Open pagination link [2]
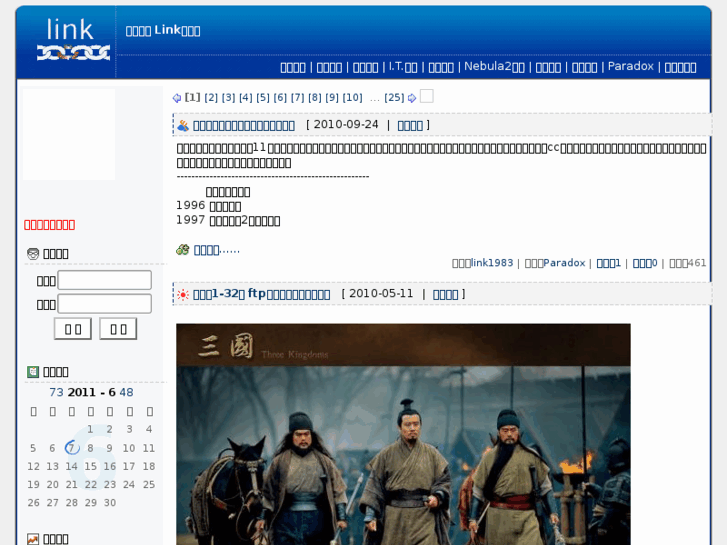727x545 pixels. click(211, 97)
